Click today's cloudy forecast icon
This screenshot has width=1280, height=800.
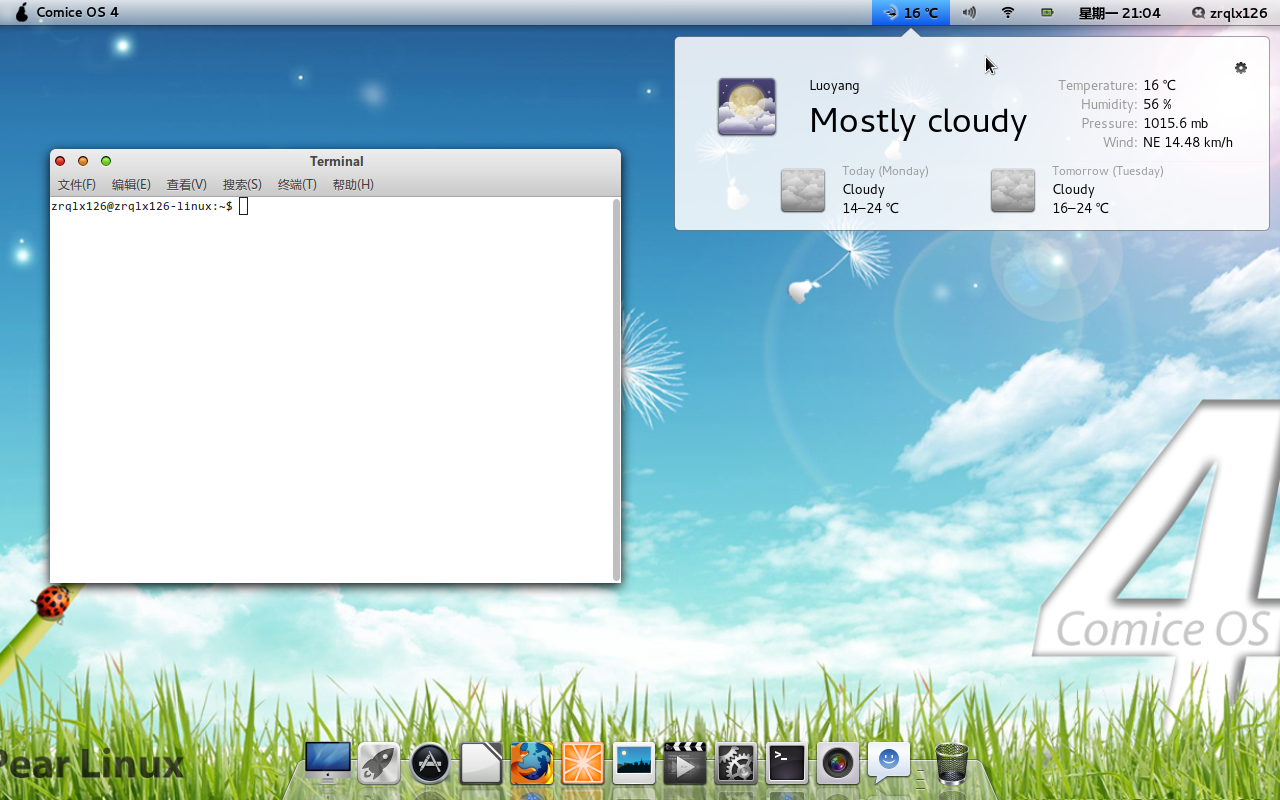click(803, 190)
